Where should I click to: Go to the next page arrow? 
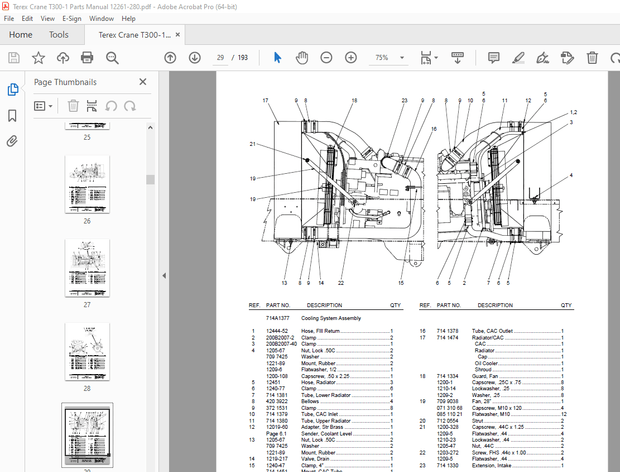point(194,58)
